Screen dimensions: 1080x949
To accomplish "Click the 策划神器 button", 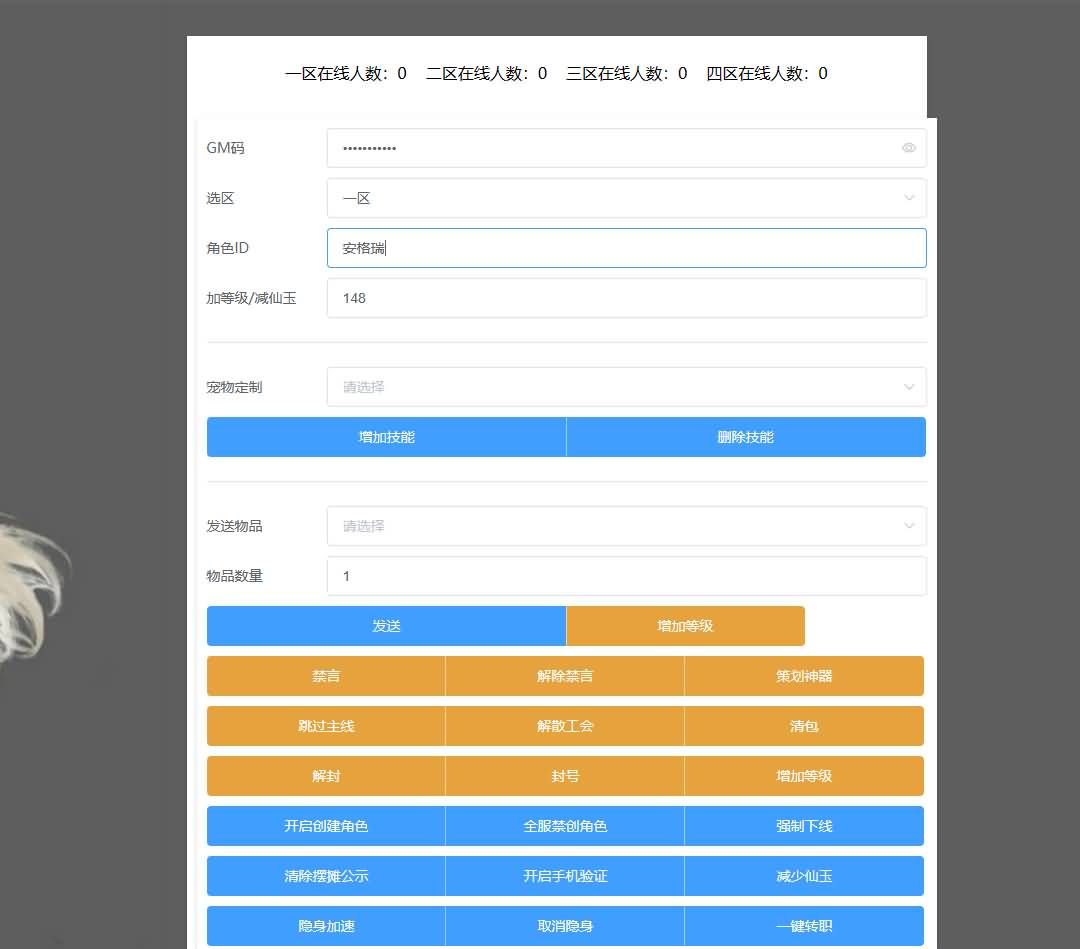I will [804, 676].
